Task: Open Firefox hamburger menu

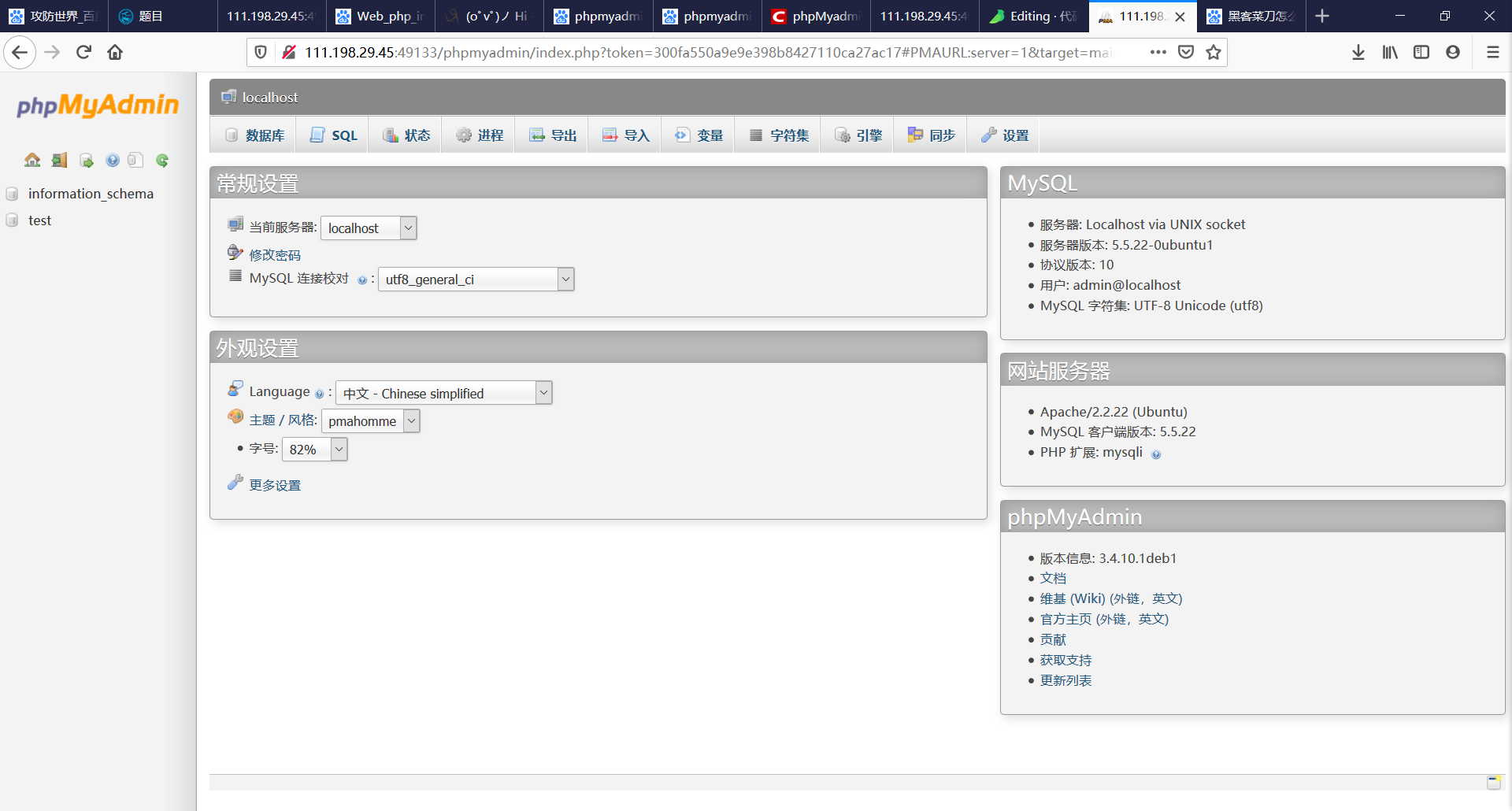Action: point(1492,53)
